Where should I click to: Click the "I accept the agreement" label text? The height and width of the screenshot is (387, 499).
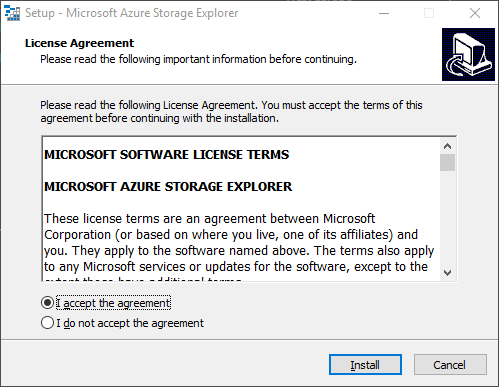coord(113,303)
